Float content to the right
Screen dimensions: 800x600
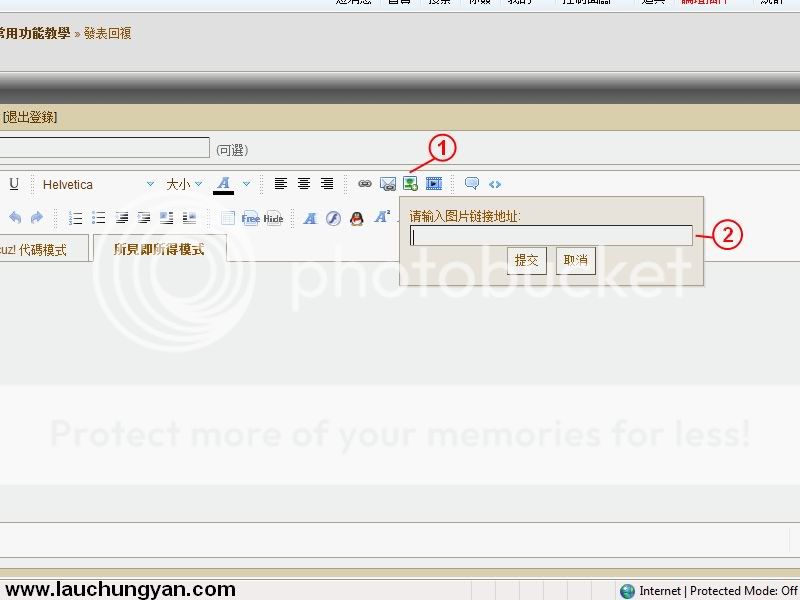pos(190,218)
